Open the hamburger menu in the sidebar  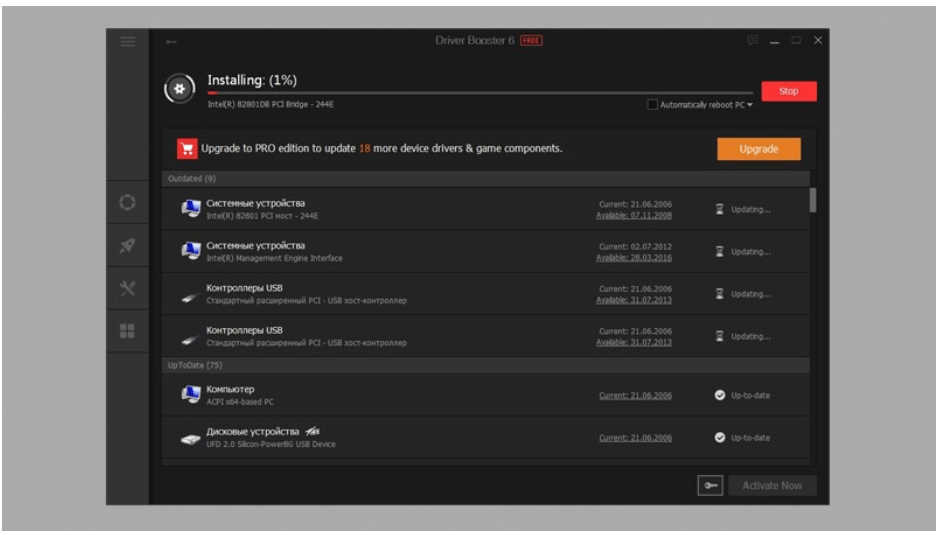point(127,41)
